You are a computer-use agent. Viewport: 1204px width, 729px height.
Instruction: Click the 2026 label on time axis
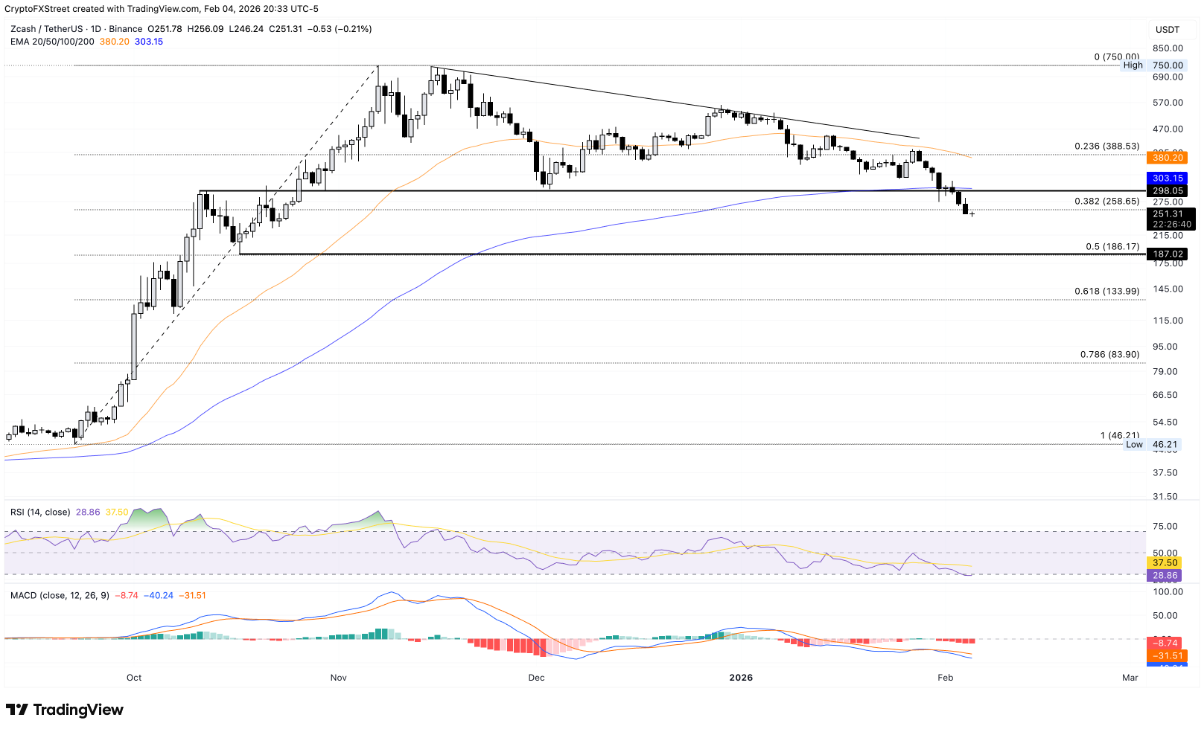741,677
